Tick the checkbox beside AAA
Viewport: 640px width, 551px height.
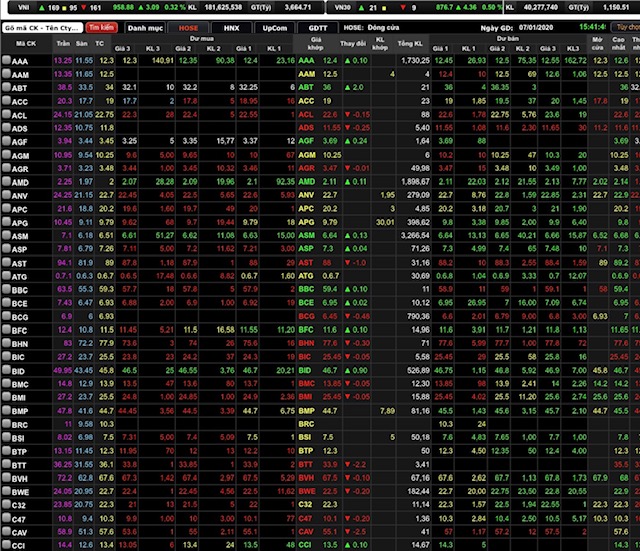[x=6, y=60]
